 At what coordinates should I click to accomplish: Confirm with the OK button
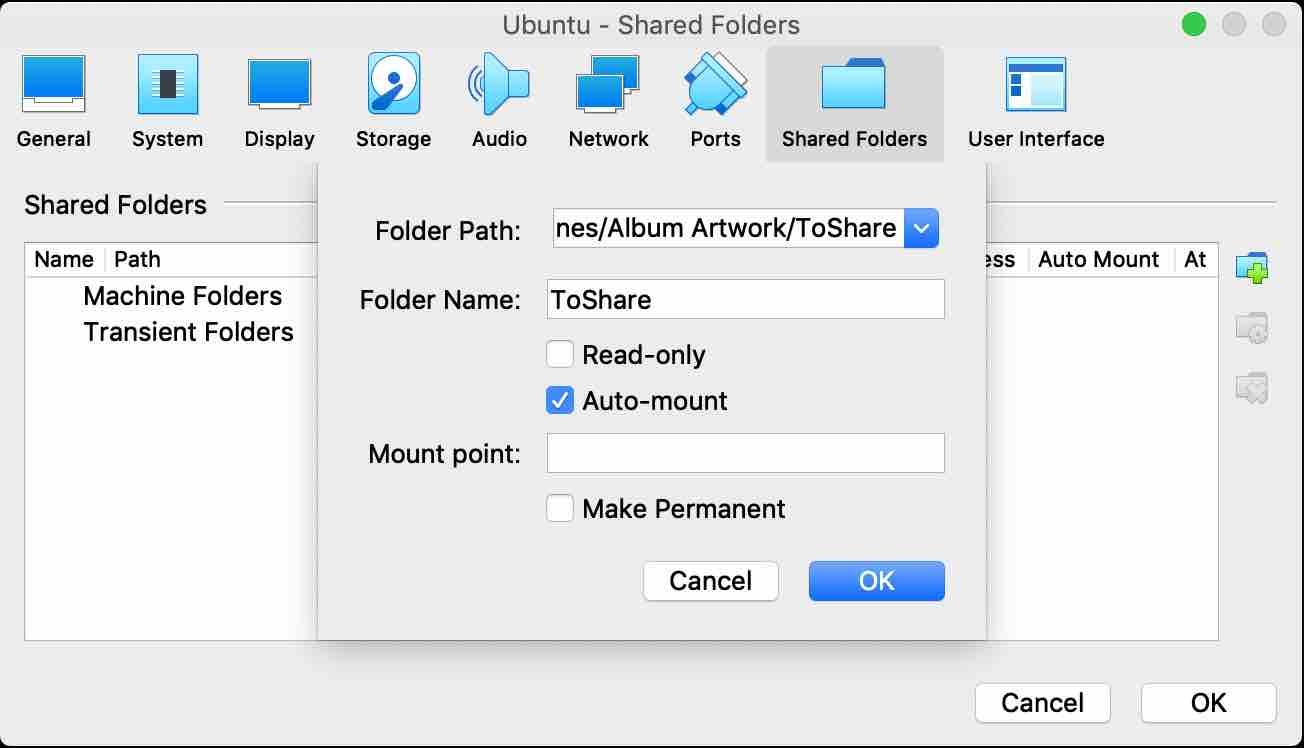(x=876, y=580)
